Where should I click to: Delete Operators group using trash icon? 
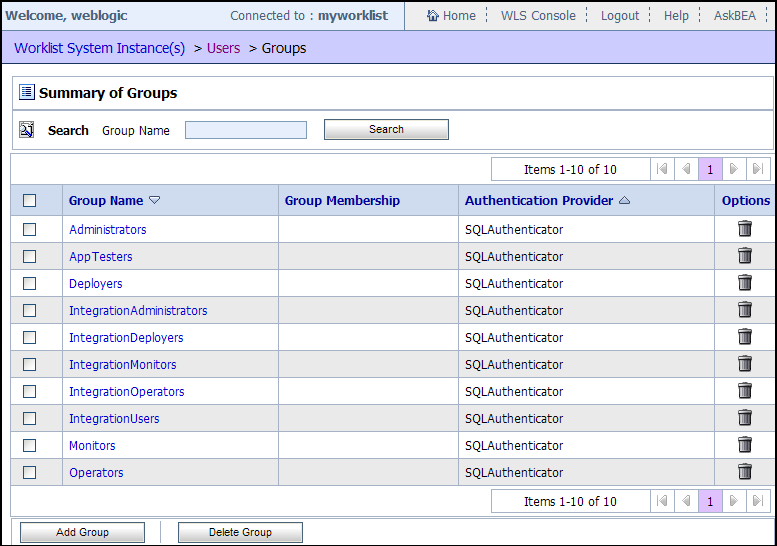pyautogui.click(x=745, y=472)
